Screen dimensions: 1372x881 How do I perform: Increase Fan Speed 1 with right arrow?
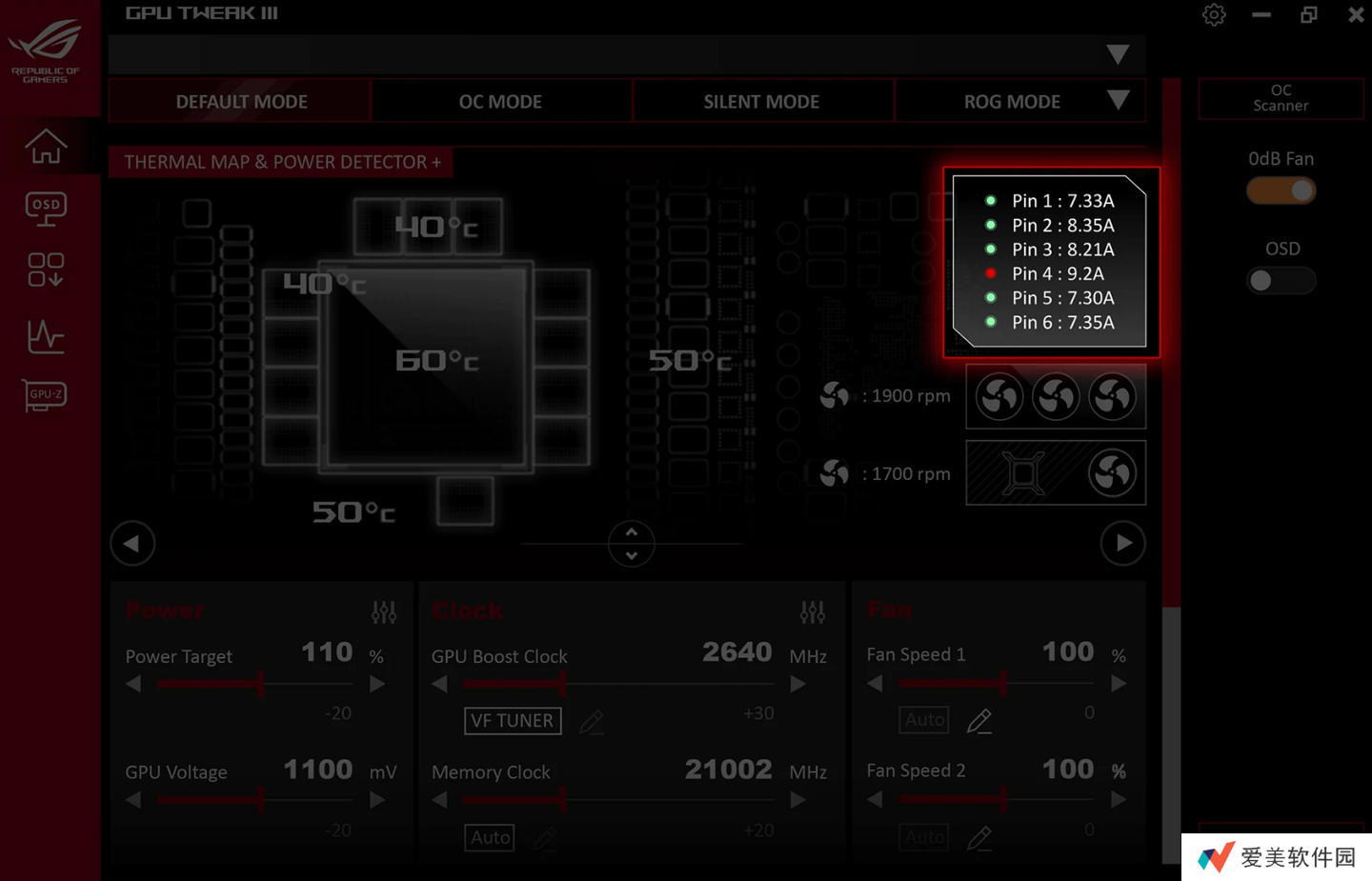click(x=1120, y=683)
